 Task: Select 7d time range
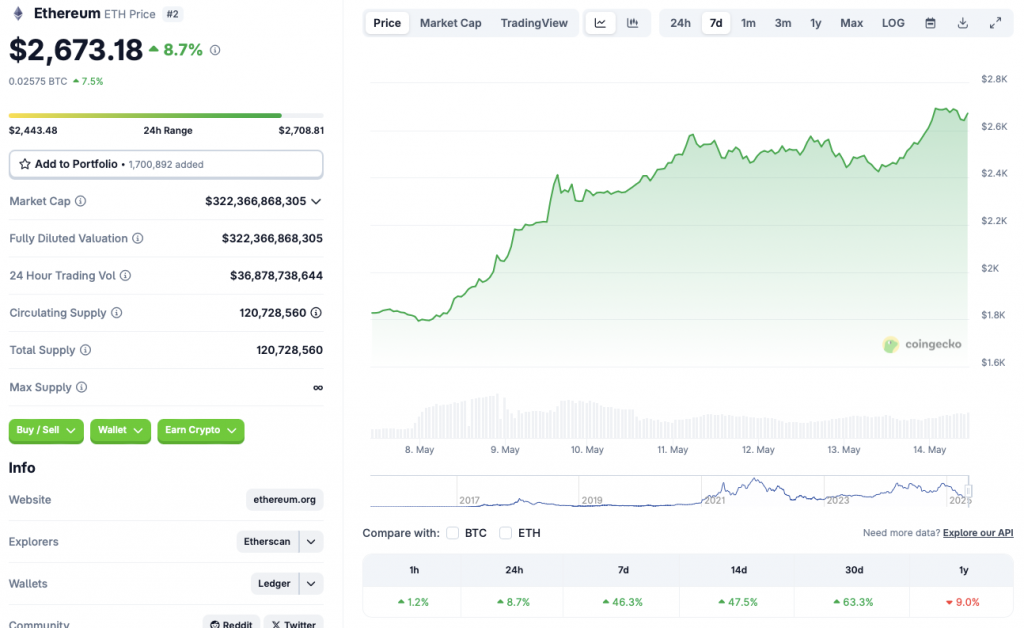click(716, 23)
